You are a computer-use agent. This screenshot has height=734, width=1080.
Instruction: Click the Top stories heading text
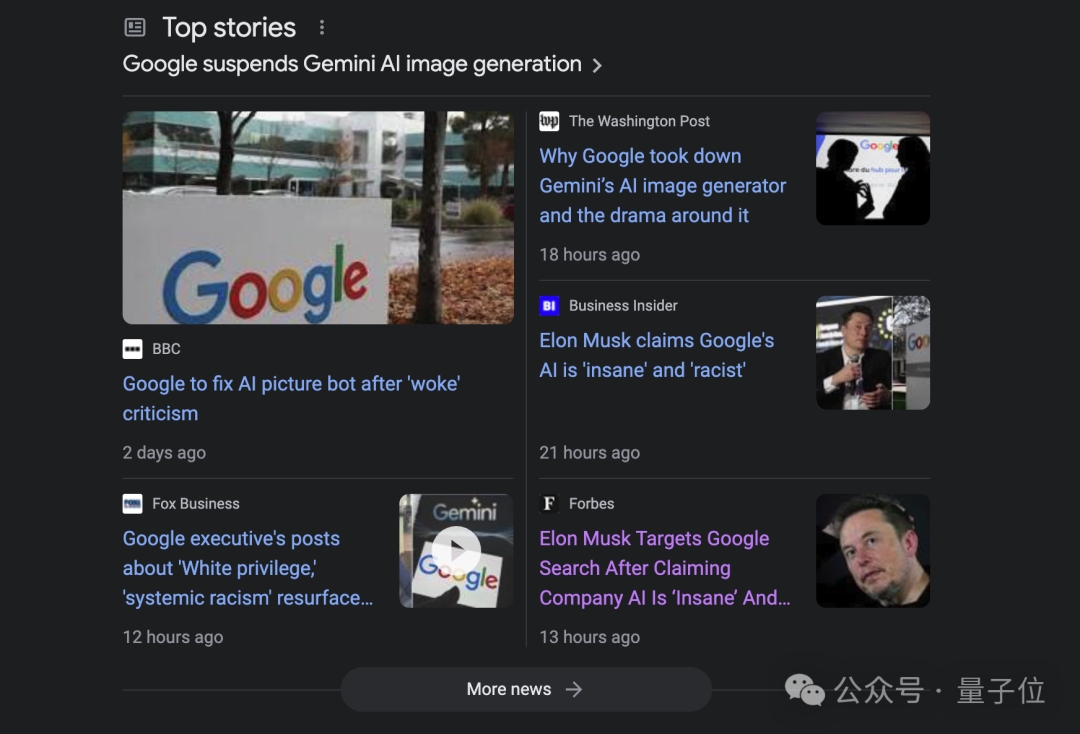point(229,28)
